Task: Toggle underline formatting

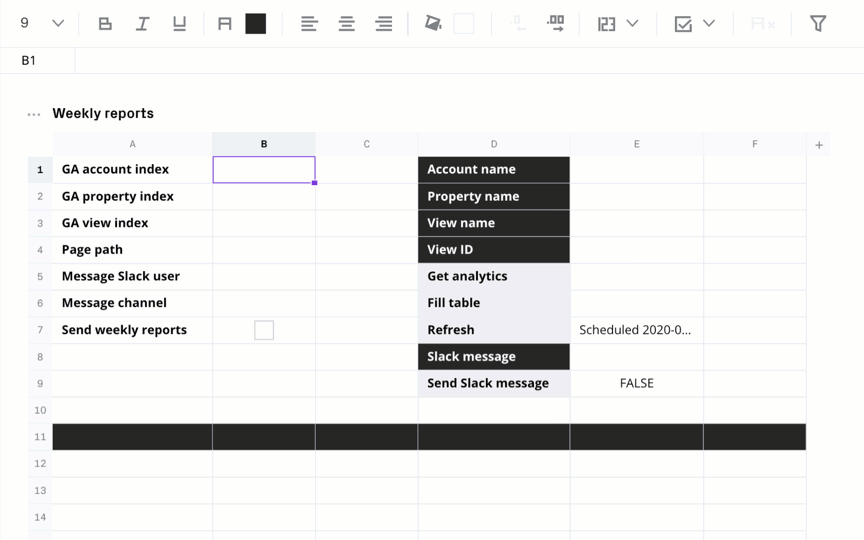Action: (x=179, y=24)
